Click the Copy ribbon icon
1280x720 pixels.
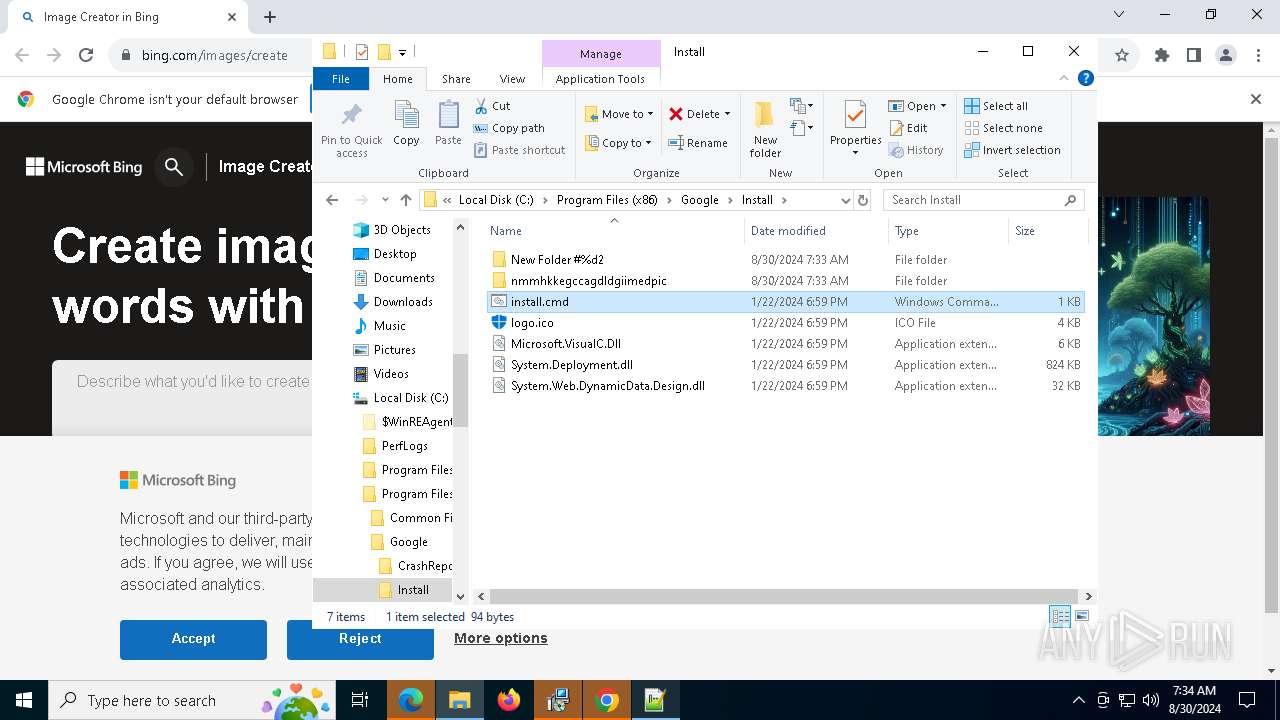[x=406, y=124]
